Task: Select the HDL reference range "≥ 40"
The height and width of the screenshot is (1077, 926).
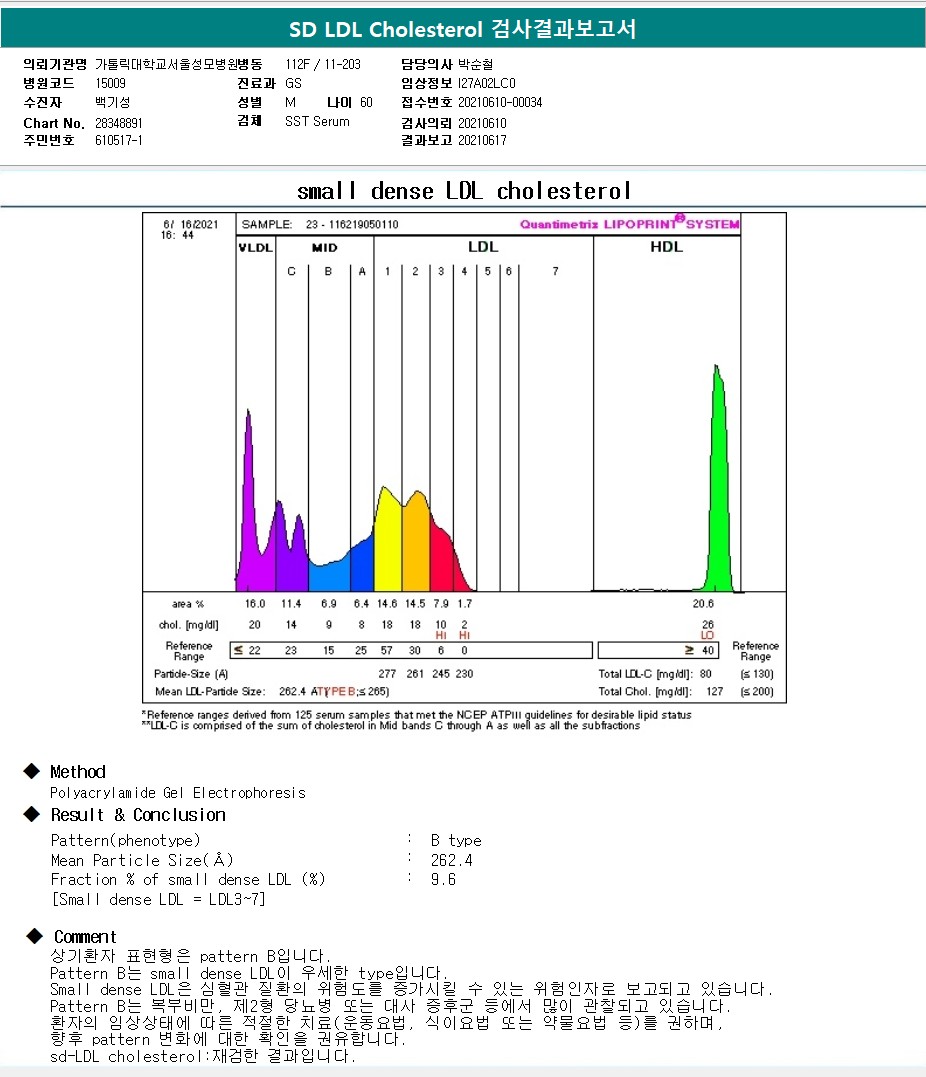Action: click(699, 650)
